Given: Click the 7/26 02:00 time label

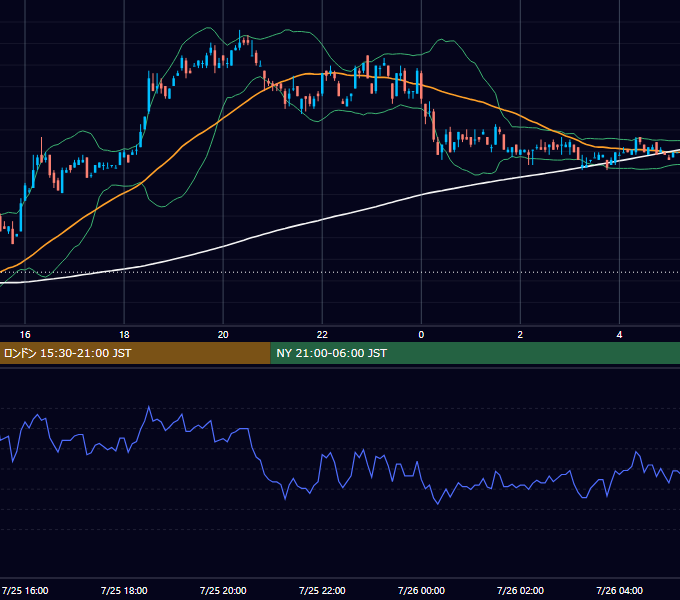Looking at the screenshot, I should pos(520,590).
